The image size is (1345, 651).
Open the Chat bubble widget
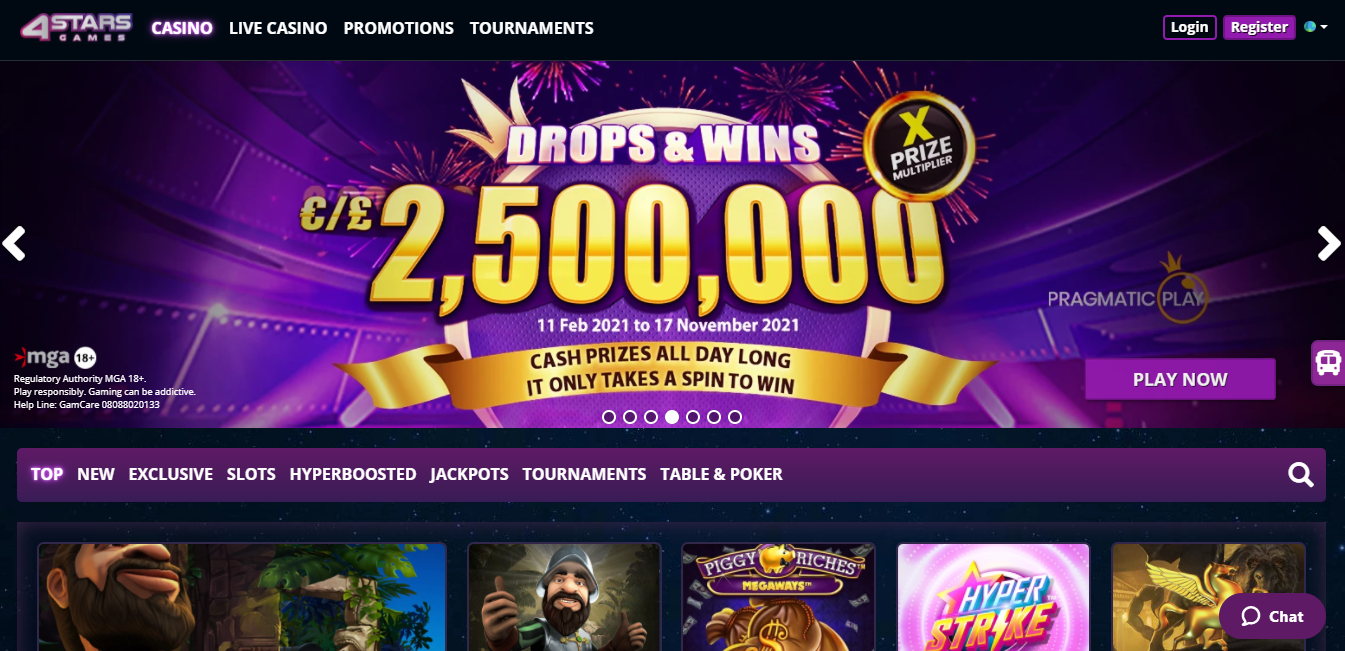(x=1272, y=616)
